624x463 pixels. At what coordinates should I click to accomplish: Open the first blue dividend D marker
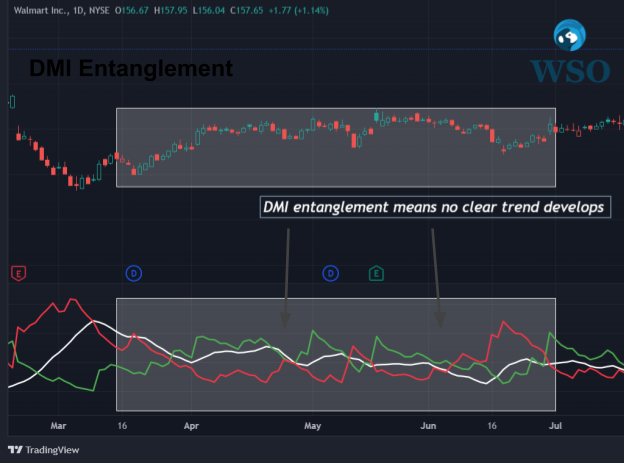tap(134, 272)
